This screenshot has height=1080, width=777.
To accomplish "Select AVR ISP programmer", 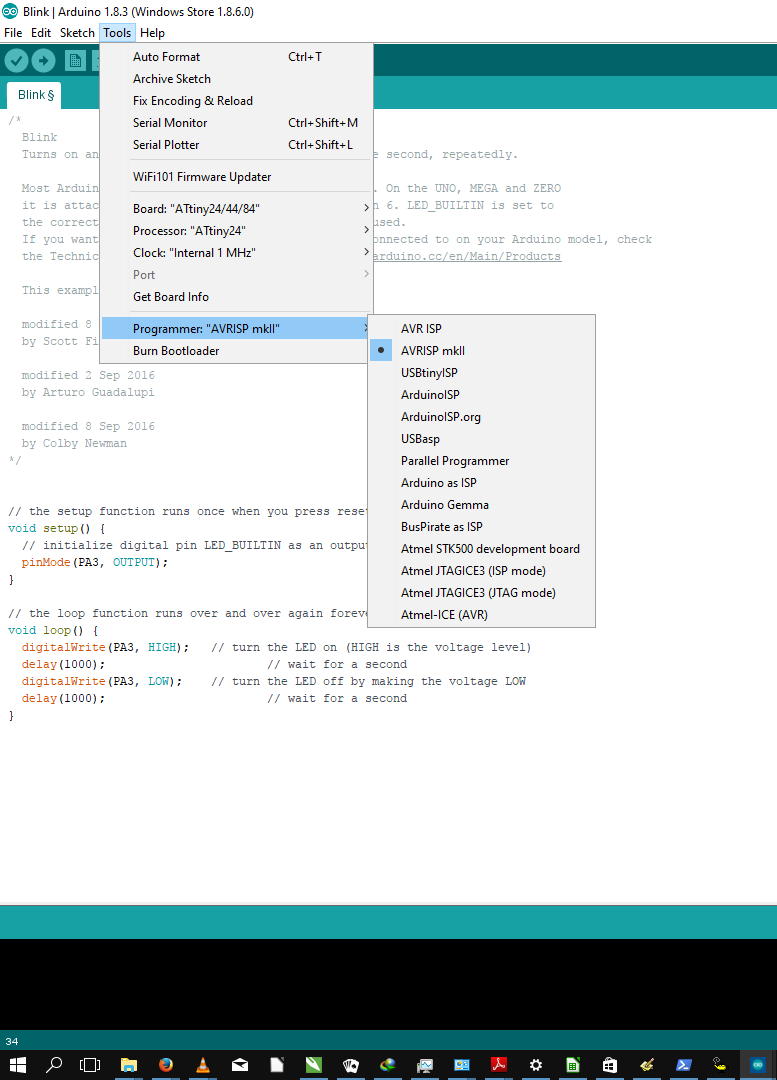I will [x=481, y=329].
